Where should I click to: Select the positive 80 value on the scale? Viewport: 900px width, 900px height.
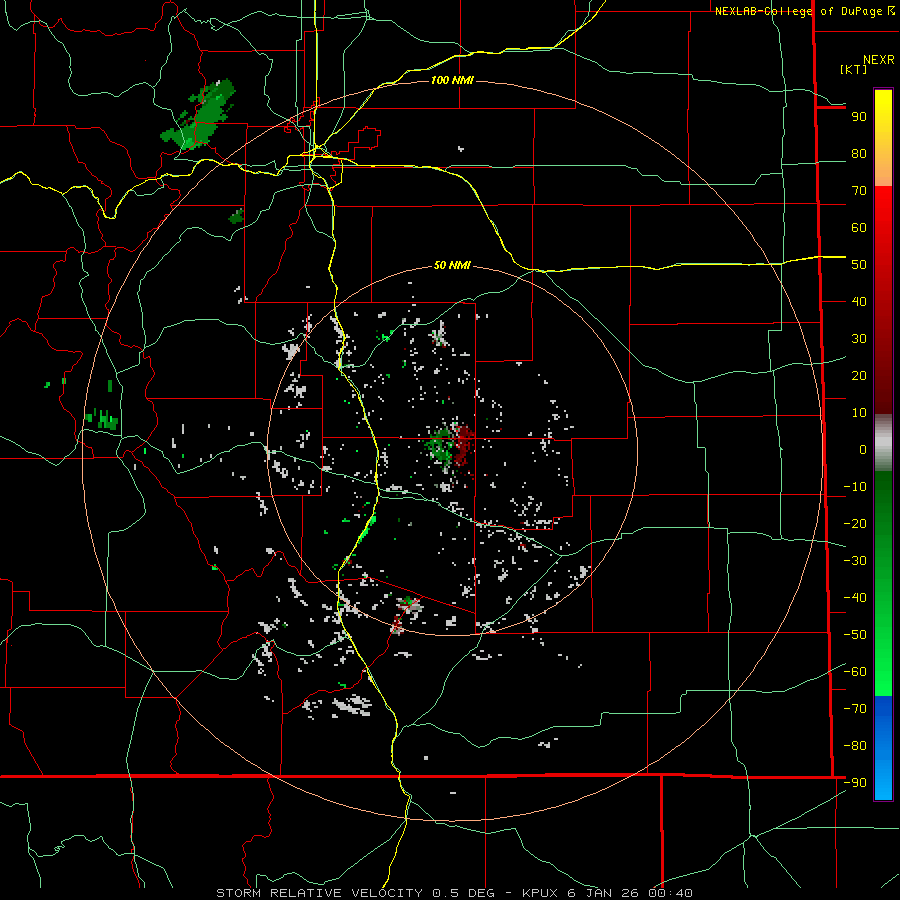pos(859,154)
